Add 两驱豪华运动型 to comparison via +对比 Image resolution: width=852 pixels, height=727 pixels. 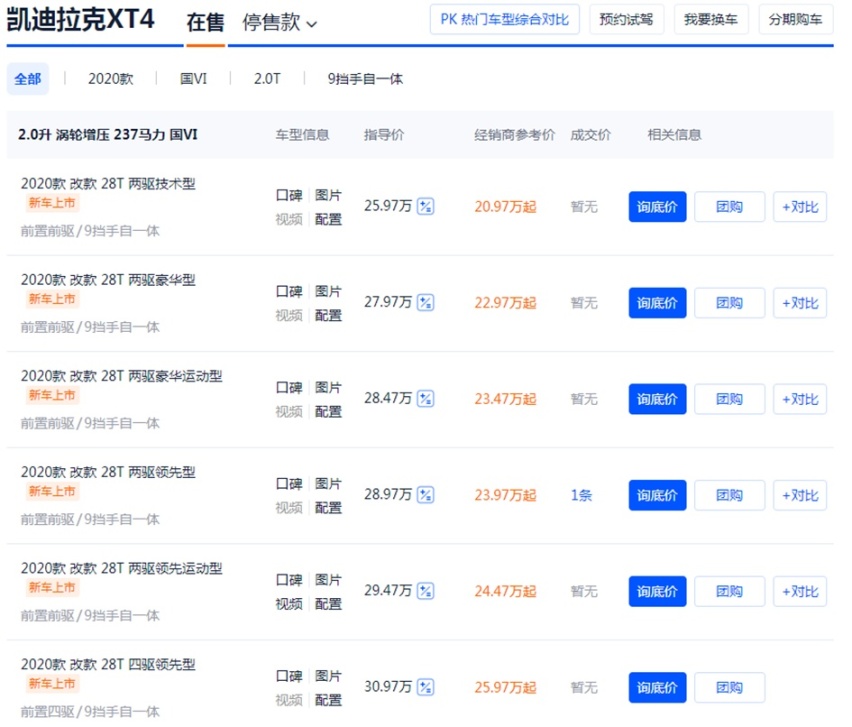tap(800, 399)
